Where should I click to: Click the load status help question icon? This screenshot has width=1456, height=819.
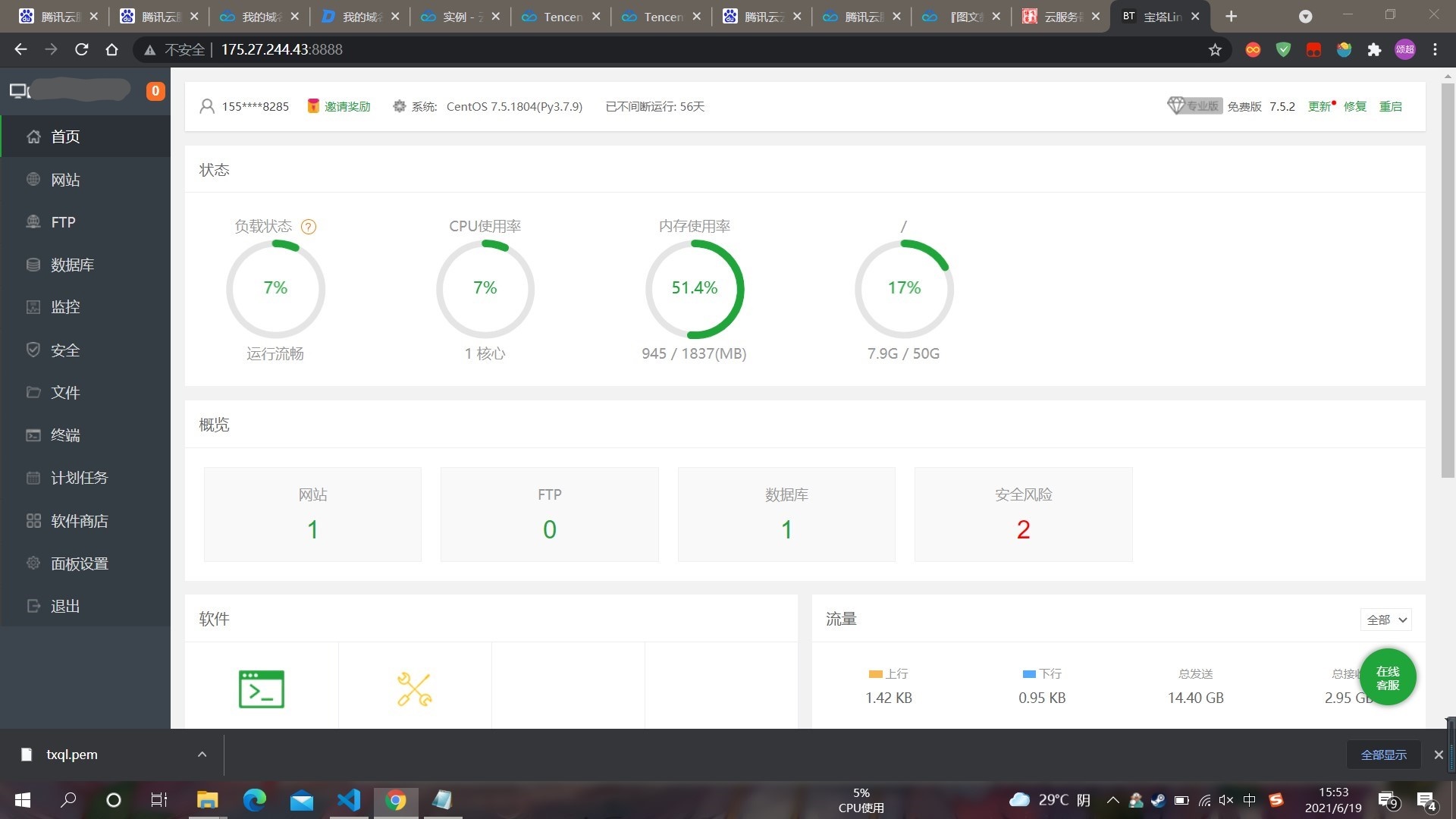click(x=309, y=227)
